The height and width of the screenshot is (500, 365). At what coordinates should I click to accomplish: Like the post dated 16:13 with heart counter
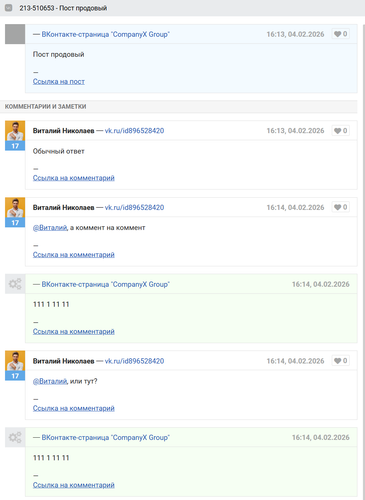point(340,34)
